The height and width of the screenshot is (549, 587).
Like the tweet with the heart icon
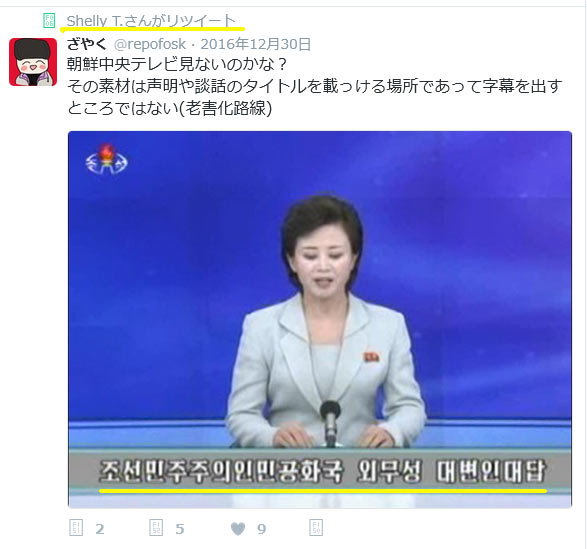click(x=238, y=529)
